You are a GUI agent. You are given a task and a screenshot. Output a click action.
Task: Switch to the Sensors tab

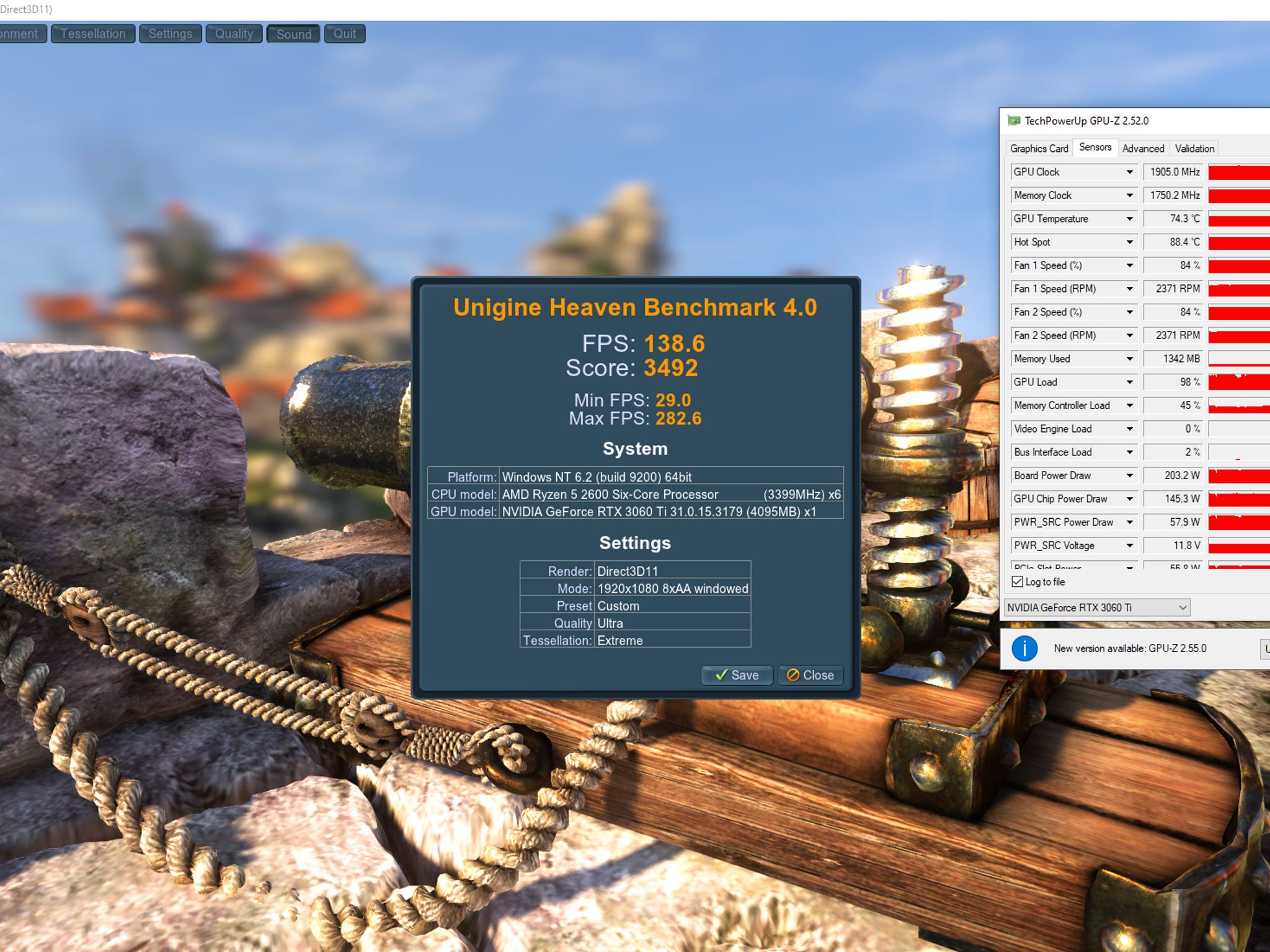click(1095, 148)
